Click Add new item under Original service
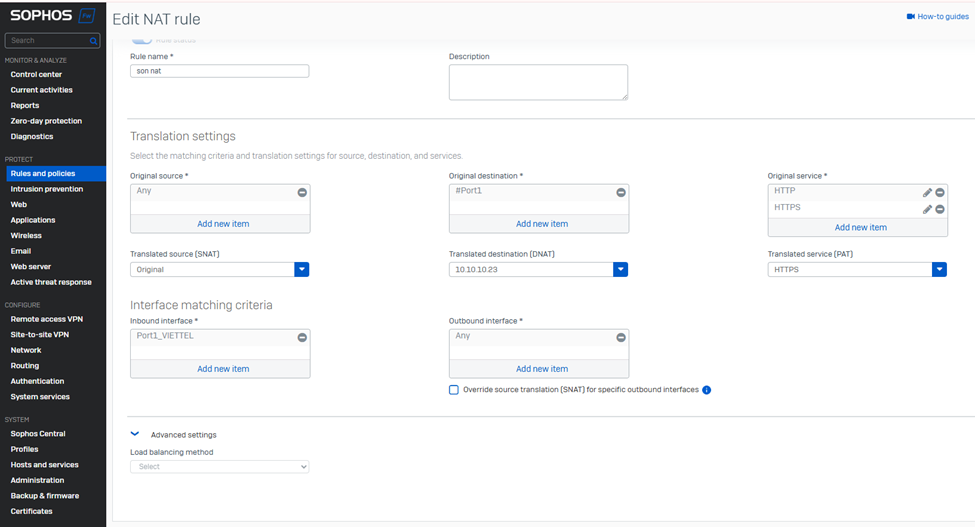Screen dimensions: 975x527 click(860, 227)
